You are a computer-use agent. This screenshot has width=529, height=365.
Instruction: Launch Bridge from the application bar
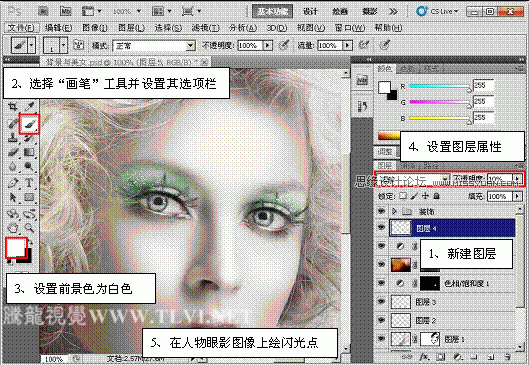point(43,12)
